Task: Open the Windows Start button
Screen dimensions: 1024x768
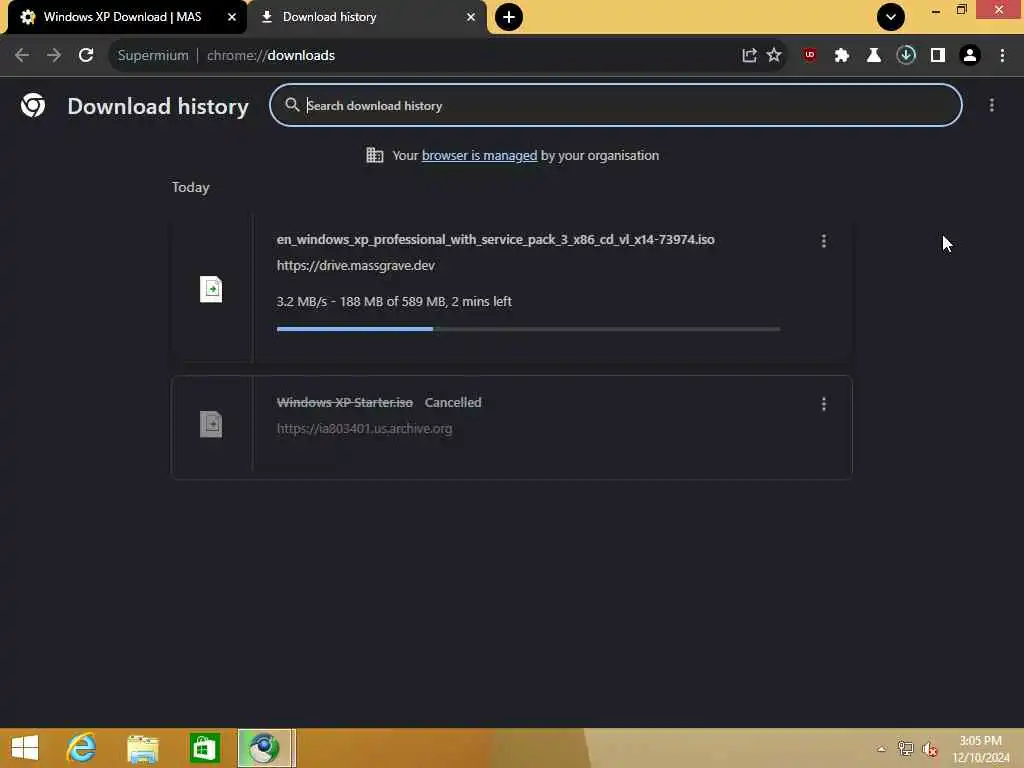Action: pos(25,748)
